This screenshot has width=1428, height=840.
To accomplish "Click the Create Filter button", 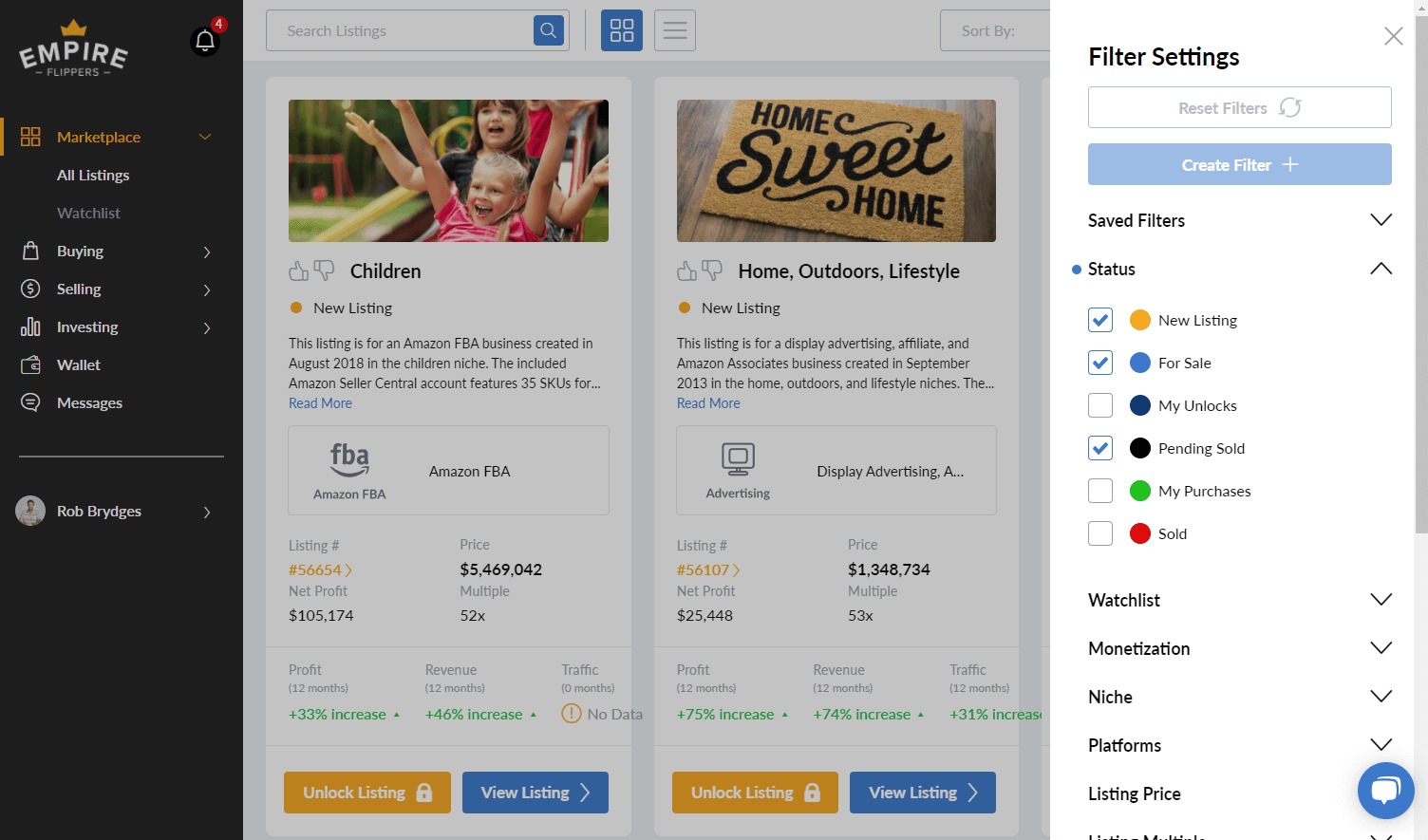I will pos(1239,164).
